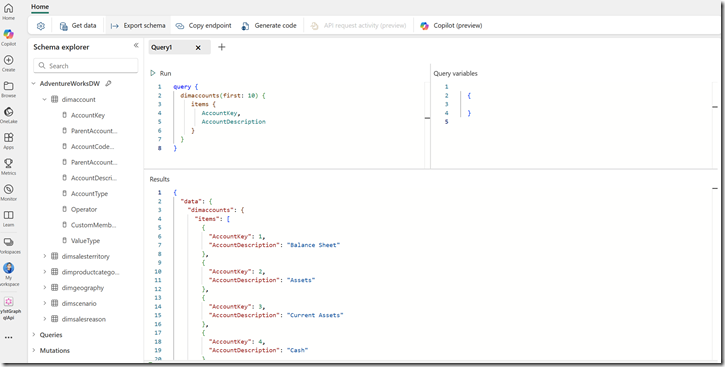Expand the dimscenario table
Viewport: 725px width, 367px height.
[45, 303]
